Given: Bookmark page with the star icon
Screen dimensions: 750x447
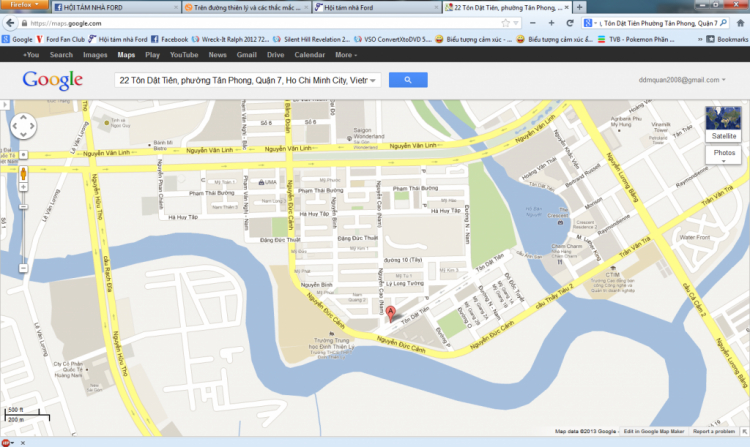Looking at the screenshot, I should [x=505, y=23].
